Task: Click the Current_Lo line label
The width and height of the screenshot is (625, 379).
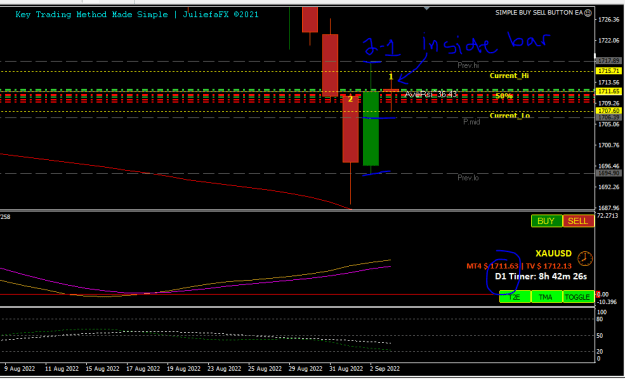Action: click(510, 116)
